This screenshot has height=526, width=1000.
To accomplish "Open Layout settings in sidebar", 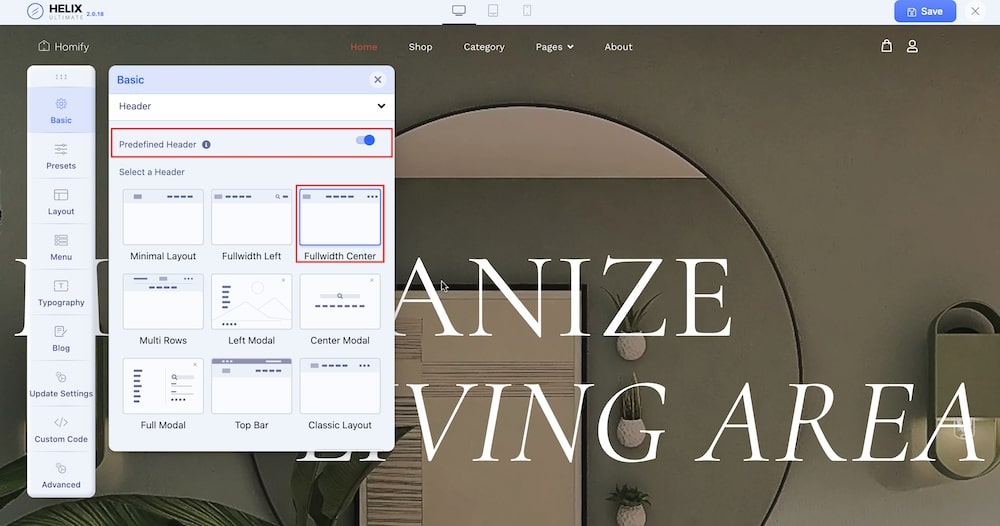I will pyautogui.click(x=61, y=201).
